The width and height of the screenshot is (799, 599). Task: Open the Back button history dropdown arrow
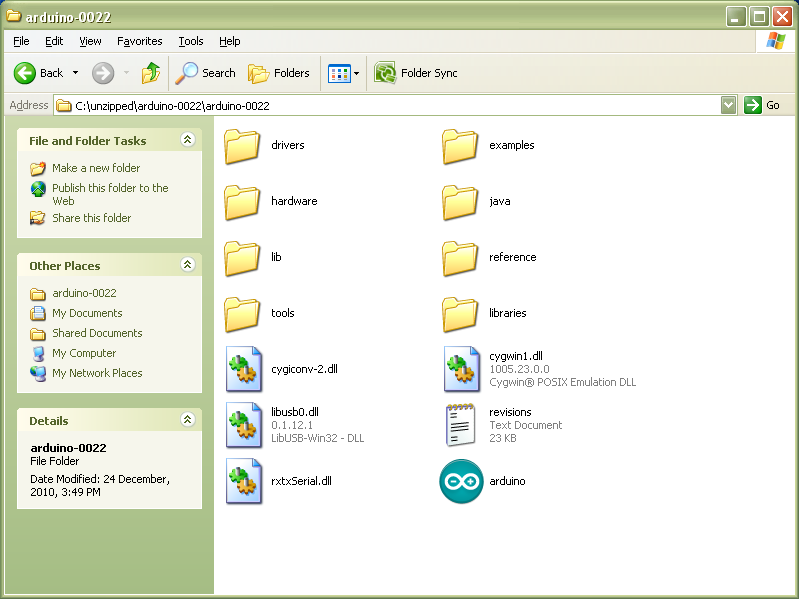75,73
